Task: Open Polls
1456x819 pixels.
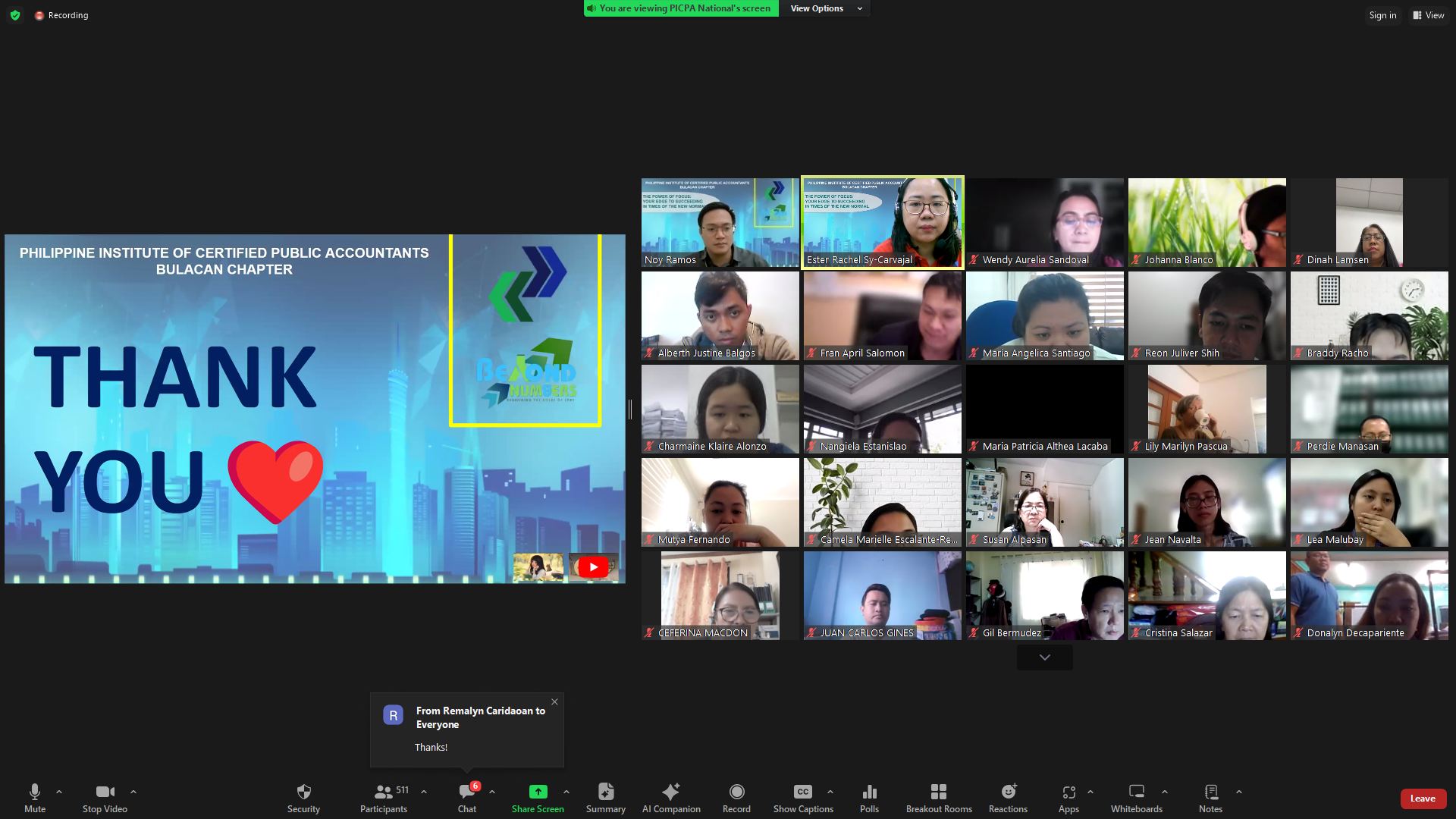Action: 870,799
